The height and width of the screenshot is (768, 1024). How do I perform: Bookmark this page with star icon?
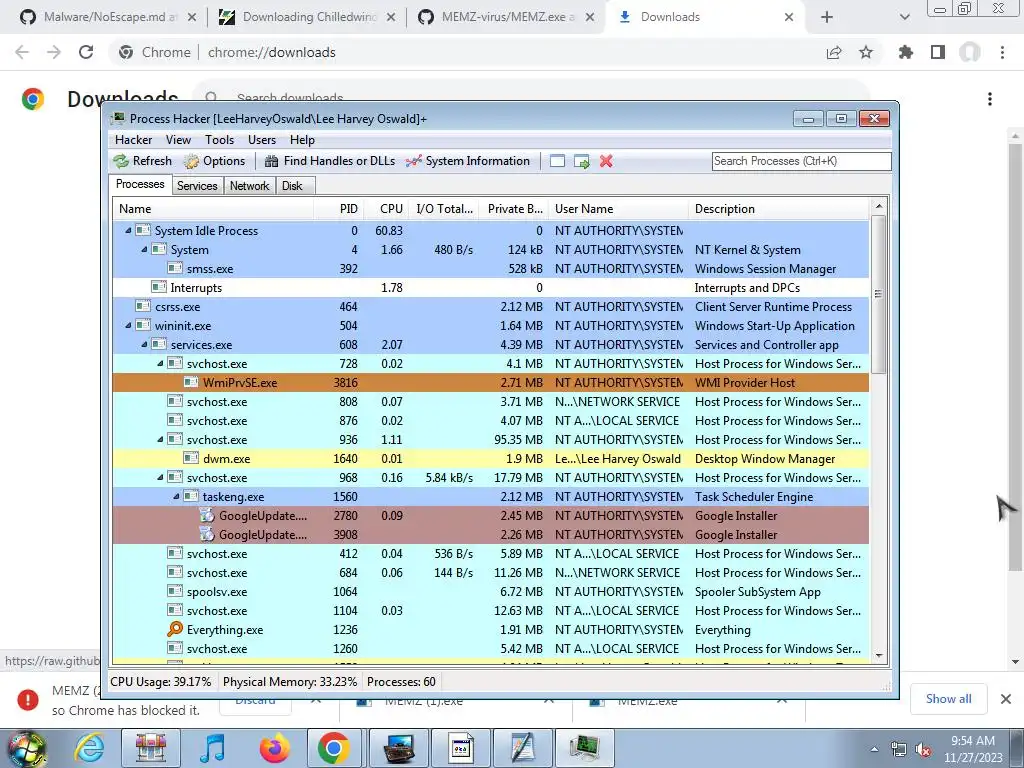866,52
